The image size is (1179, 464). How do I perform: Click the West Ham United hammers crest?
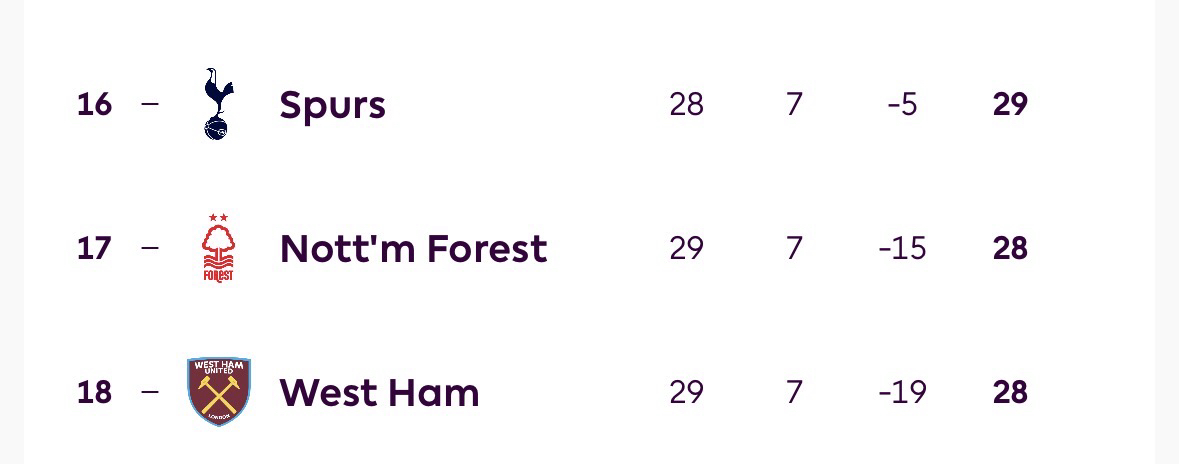pos(219,392)
